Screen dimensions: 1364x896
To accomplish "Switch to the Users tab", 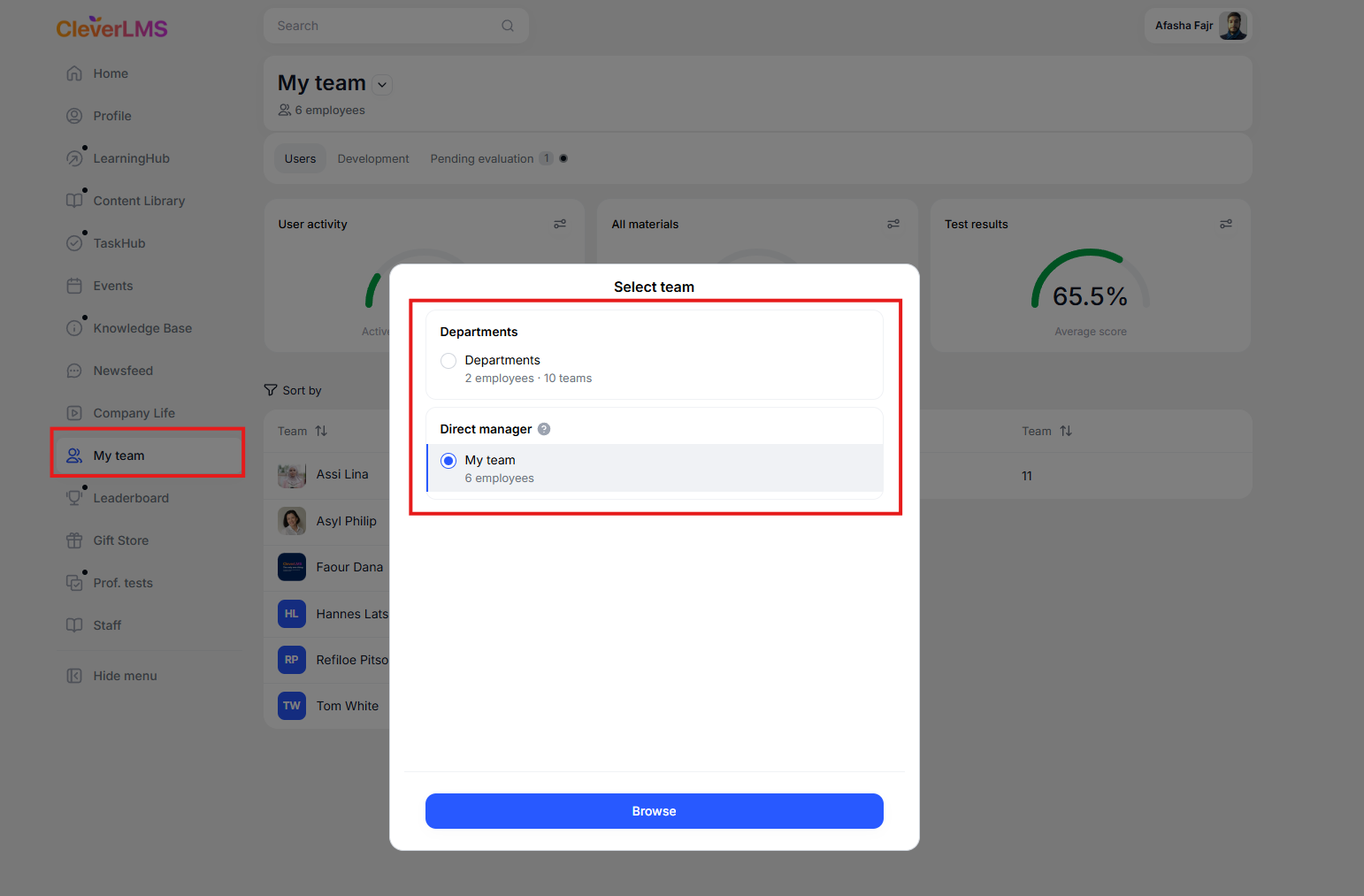I will (300, 158).
